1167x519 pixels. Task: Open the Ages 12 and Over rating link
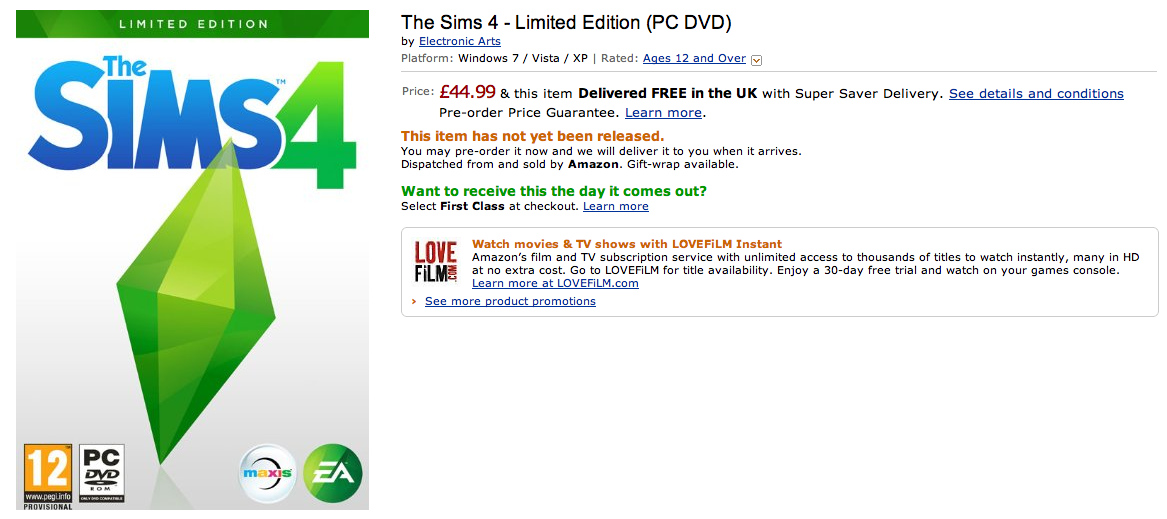[694, 59]
